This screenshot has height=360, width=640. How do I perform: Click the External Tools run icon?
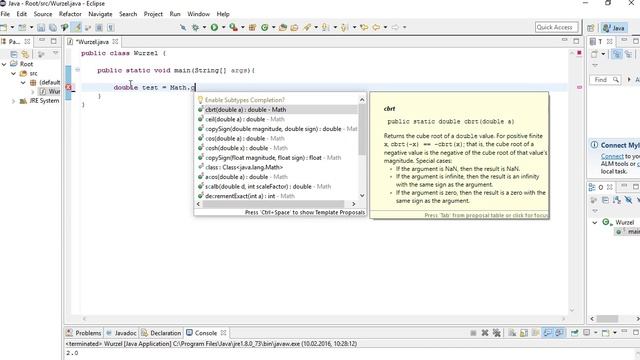(233, 27)
